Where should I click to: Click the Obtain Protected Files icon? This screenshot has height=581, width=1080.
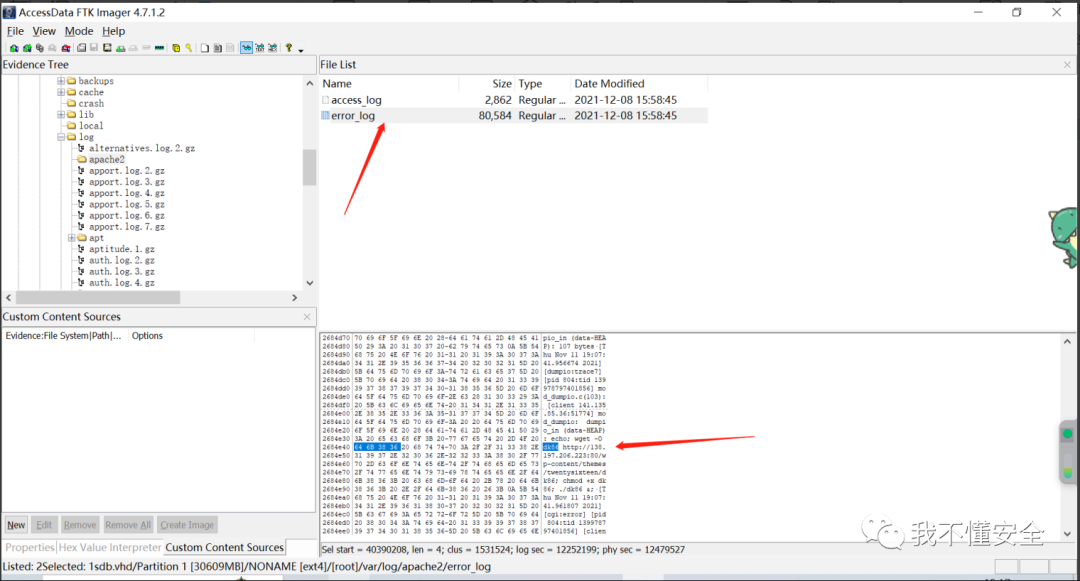tap(176, 48)
